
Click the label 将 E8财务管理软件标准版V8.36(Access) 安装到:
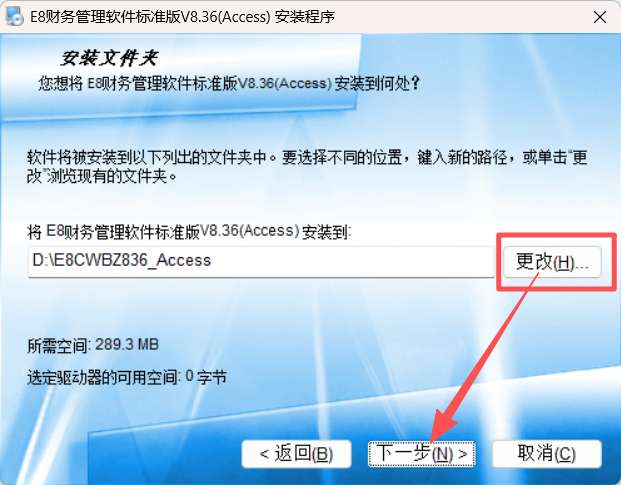(x=189, y=231)
